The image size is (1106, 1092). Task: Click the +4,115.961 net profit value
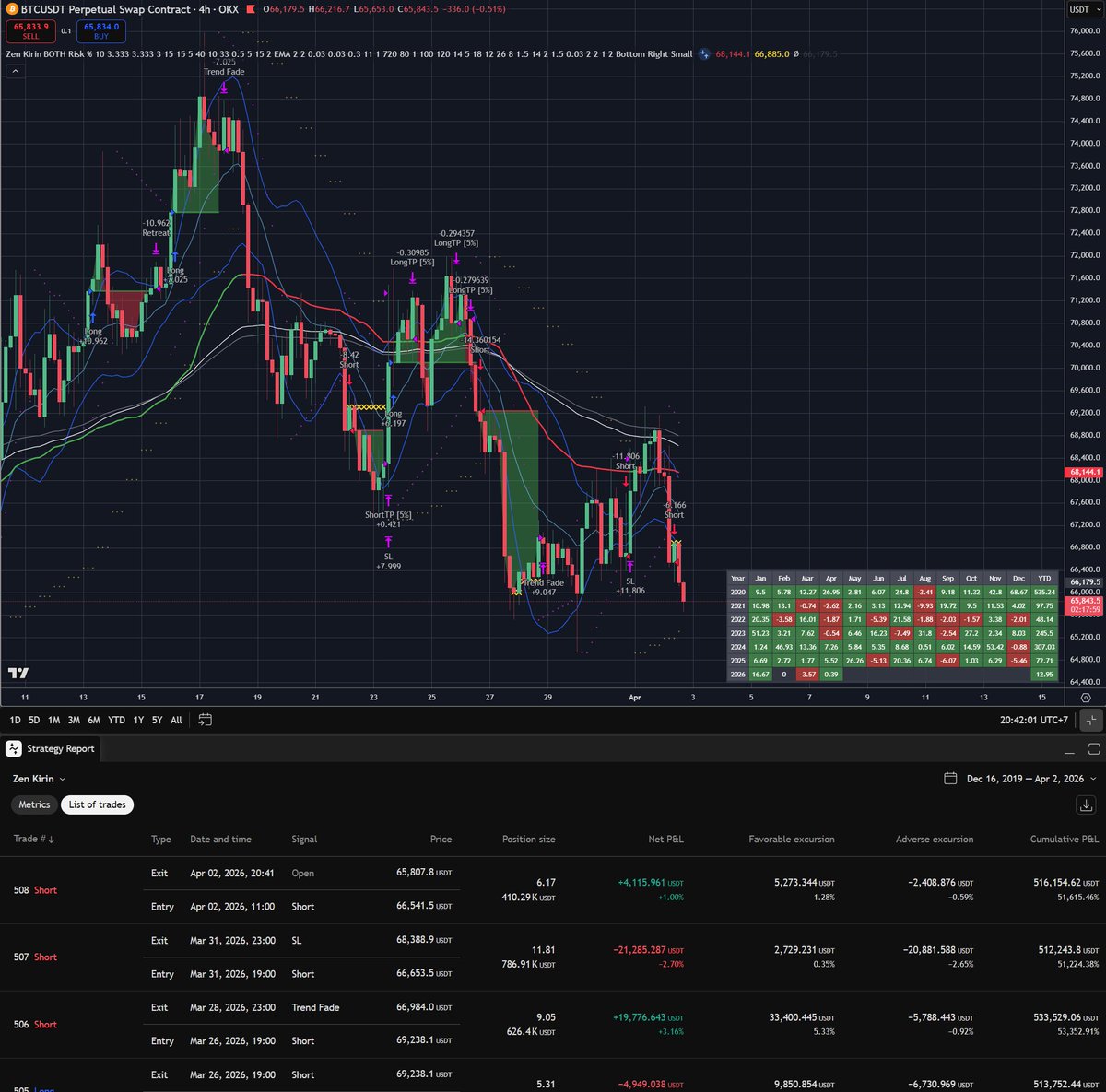[x=651, y=883]
